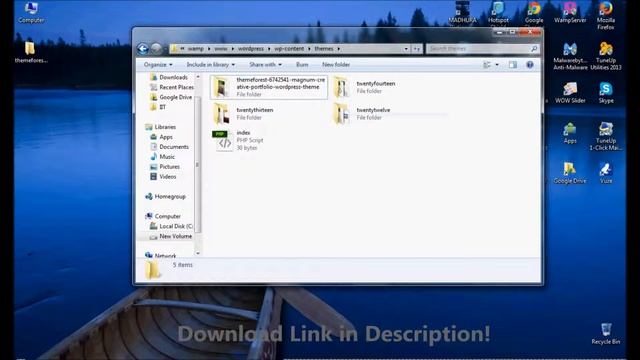
Task: Open BT in the navigation pane
Action: [x=158, y=107]
